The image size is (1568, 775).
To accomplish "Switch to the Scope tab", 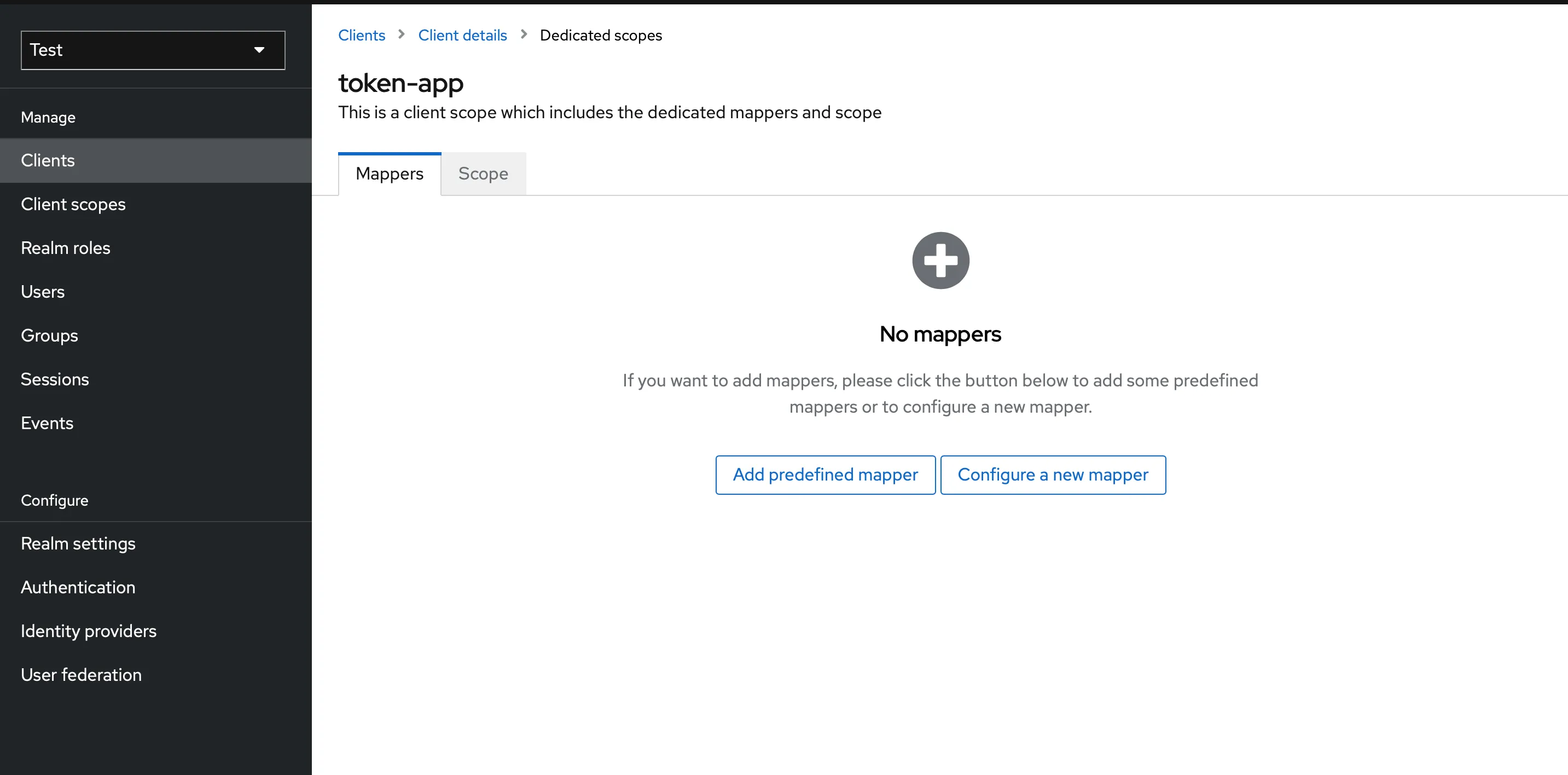I will [x=483, y=174].
